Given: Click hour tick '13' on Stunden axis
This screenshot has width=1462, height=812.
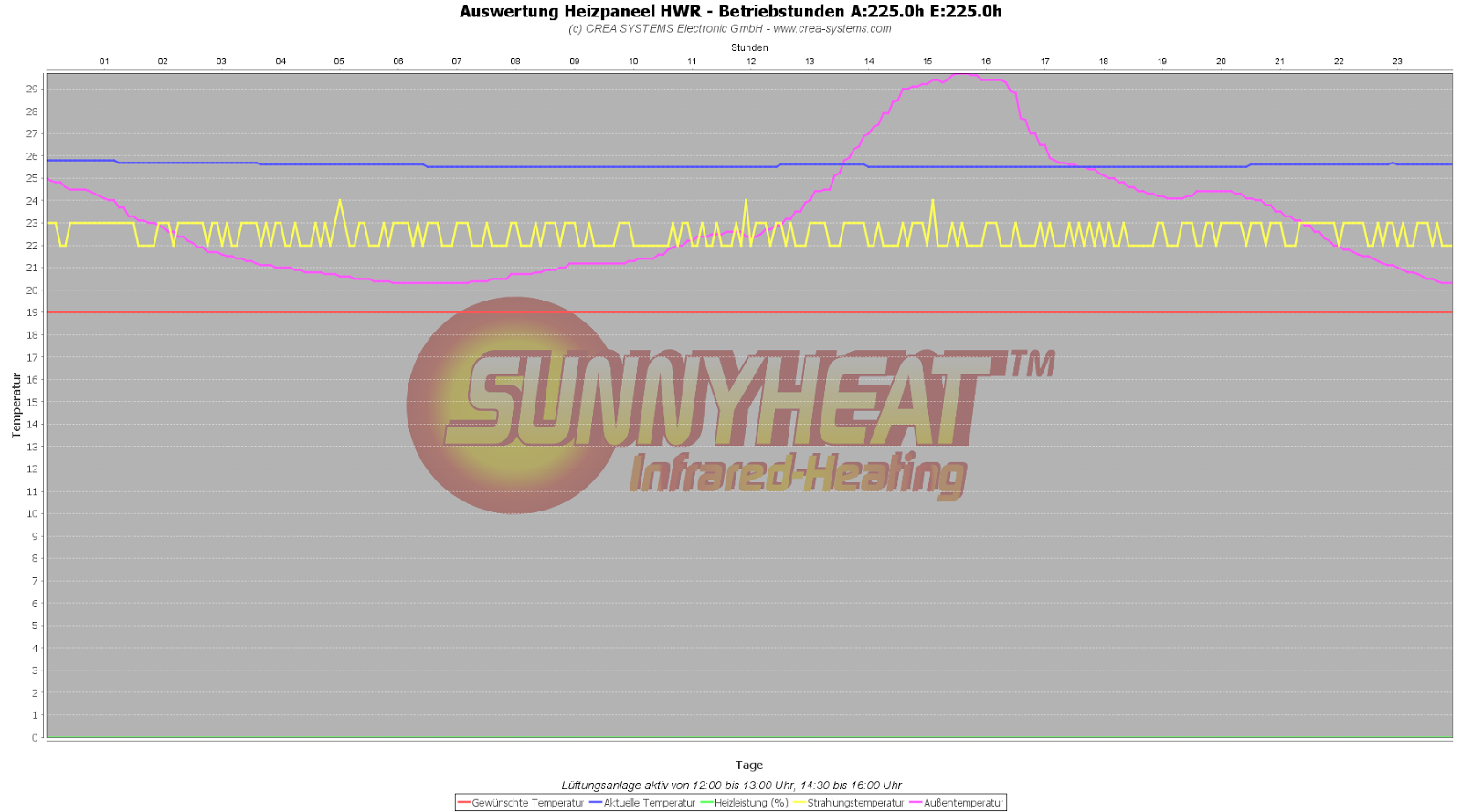Looking at the screenshot, I should tap(810, 61).
